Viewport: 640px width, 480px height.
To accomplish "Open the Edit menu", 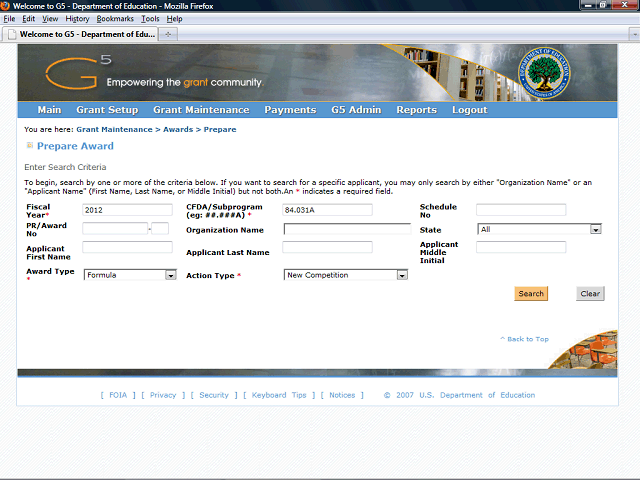I will click(28, 19).
